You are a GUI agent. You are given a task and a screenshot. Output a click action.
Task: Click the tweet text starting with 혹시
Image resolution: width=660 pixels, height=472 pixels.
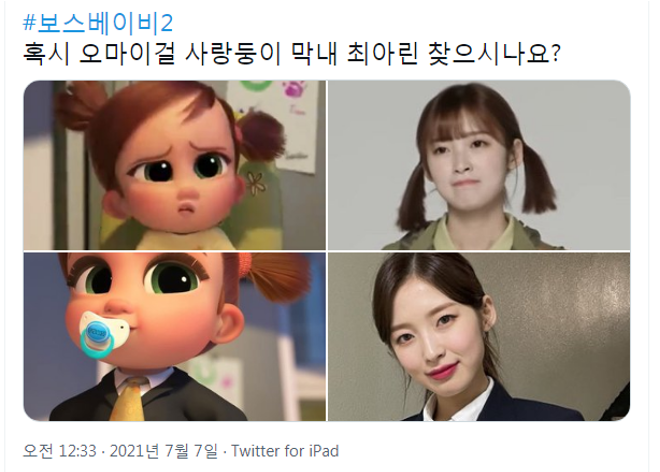291,53
